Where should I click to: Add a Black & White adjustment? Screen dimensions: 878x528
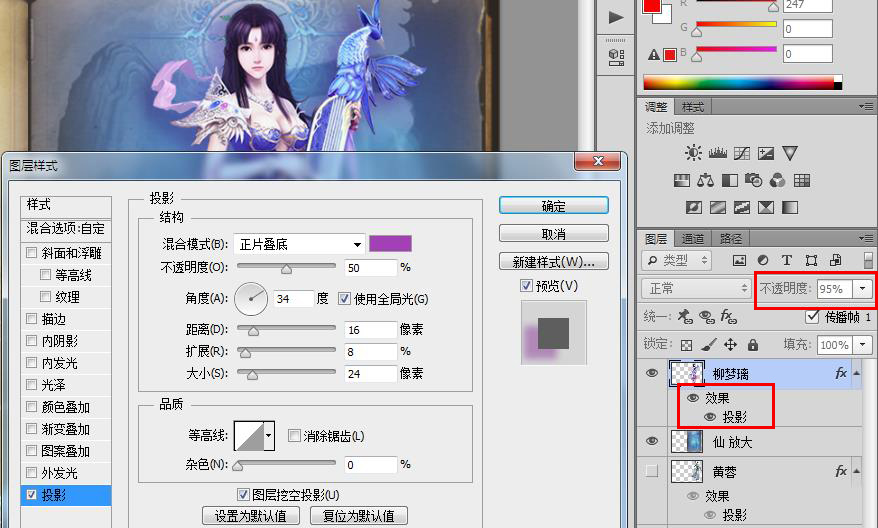[x=730, y=180]
